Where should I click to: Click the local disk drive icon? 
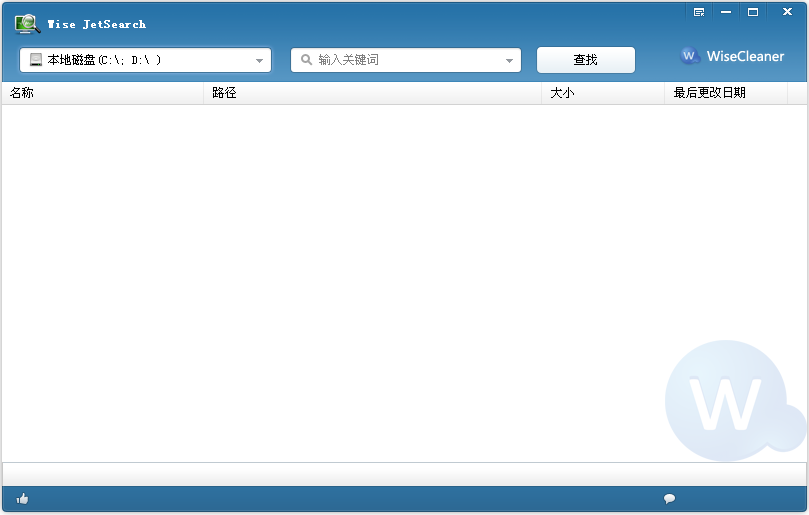[x=36, y=60]
